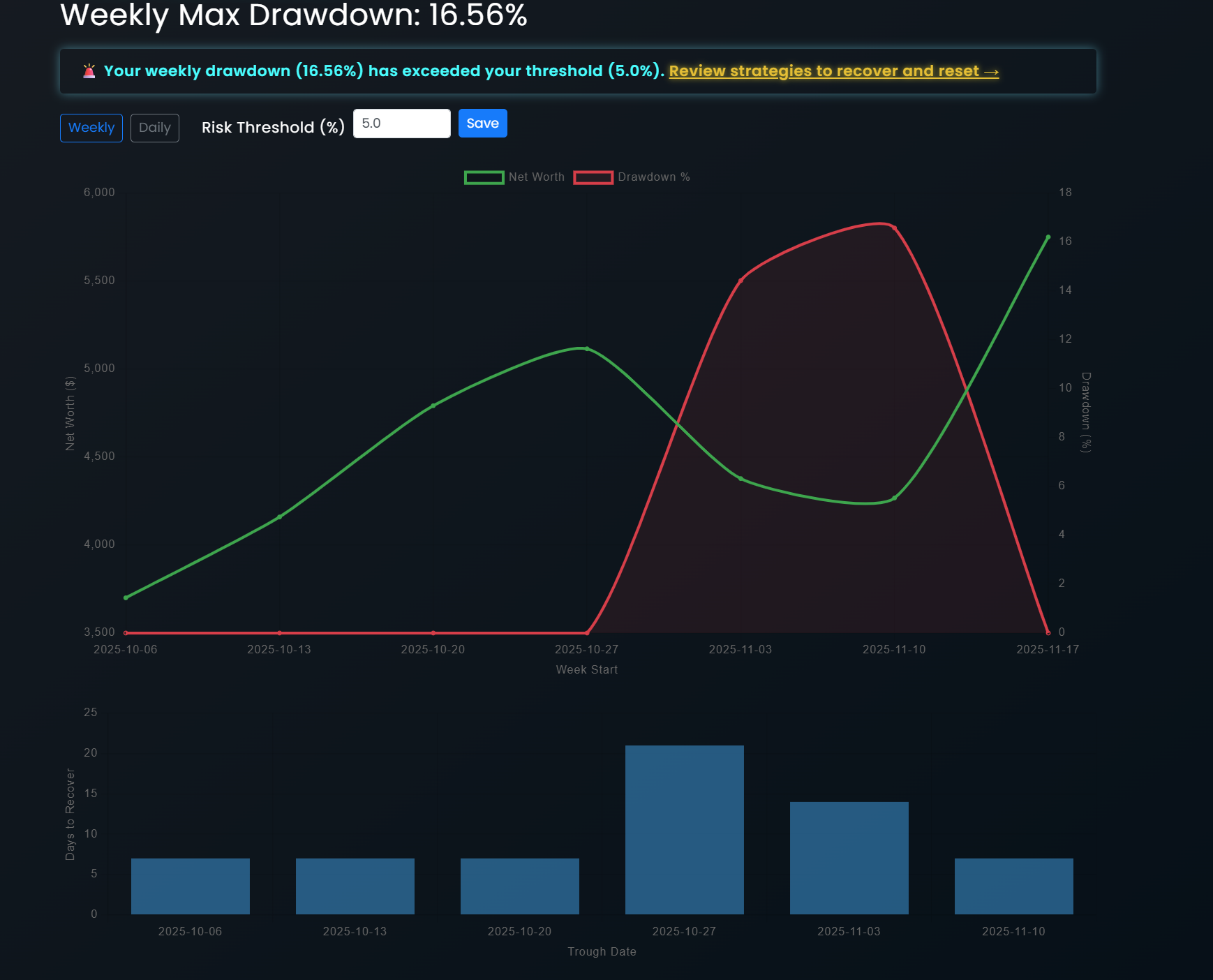Toggle Drawdown % series via red legend box

[x=593, y=177]
